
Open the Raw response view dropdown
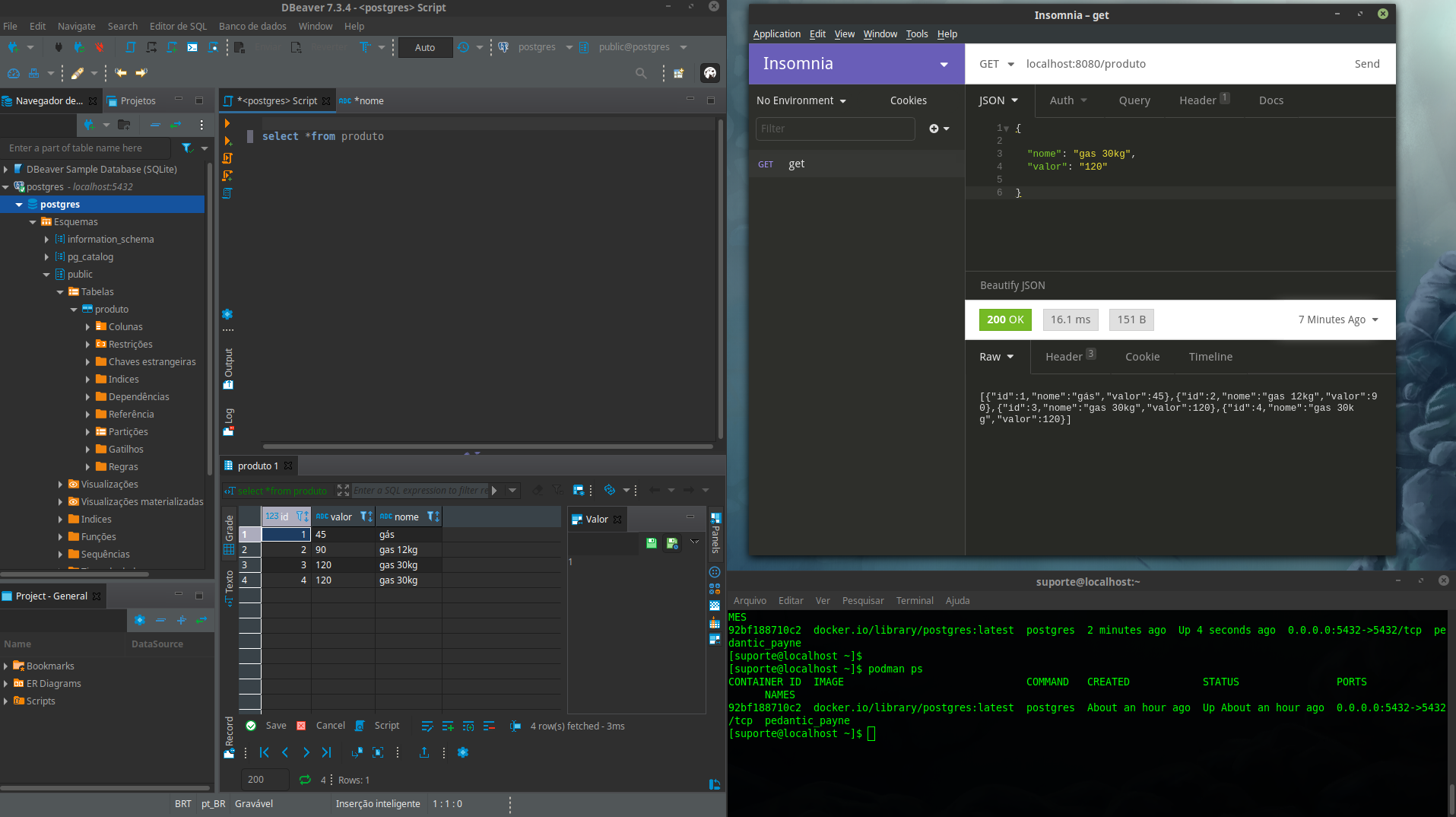tap(996, 357)
